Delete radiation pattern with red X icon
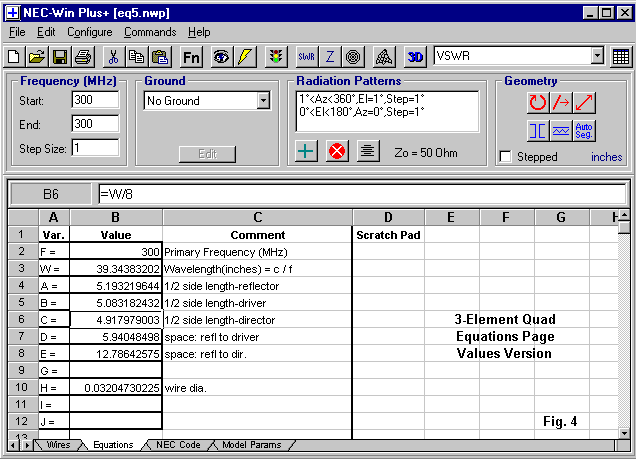This screenshot has width=636, height=459. tap(337, 151)
